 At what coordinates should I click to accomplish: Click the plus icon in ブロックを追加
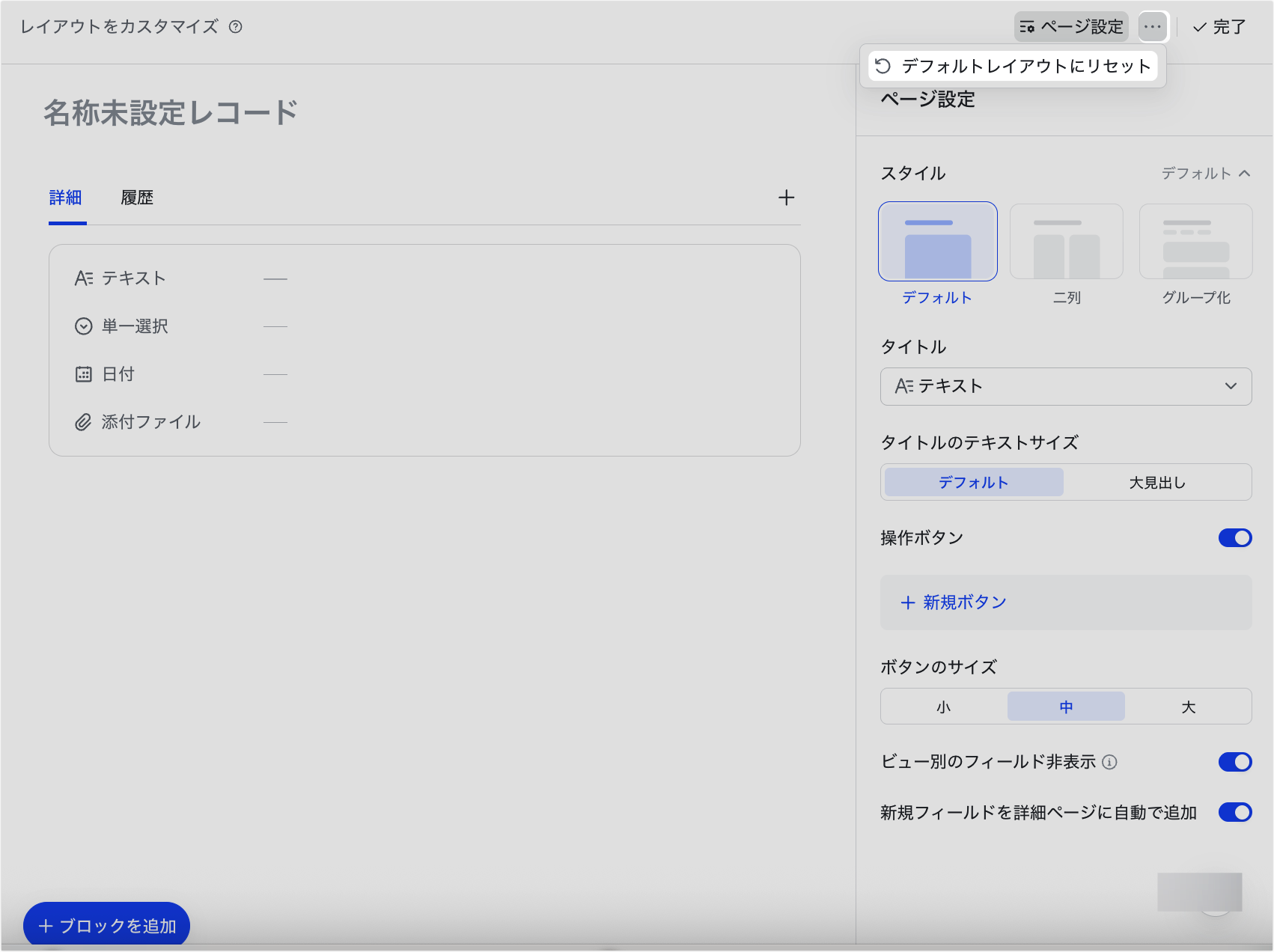[46, 926]
